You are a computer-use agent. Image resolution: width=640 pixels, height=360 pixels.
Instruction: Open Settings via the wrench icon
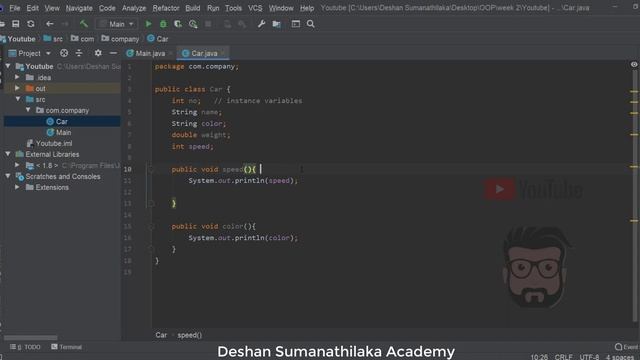point(262,24)
